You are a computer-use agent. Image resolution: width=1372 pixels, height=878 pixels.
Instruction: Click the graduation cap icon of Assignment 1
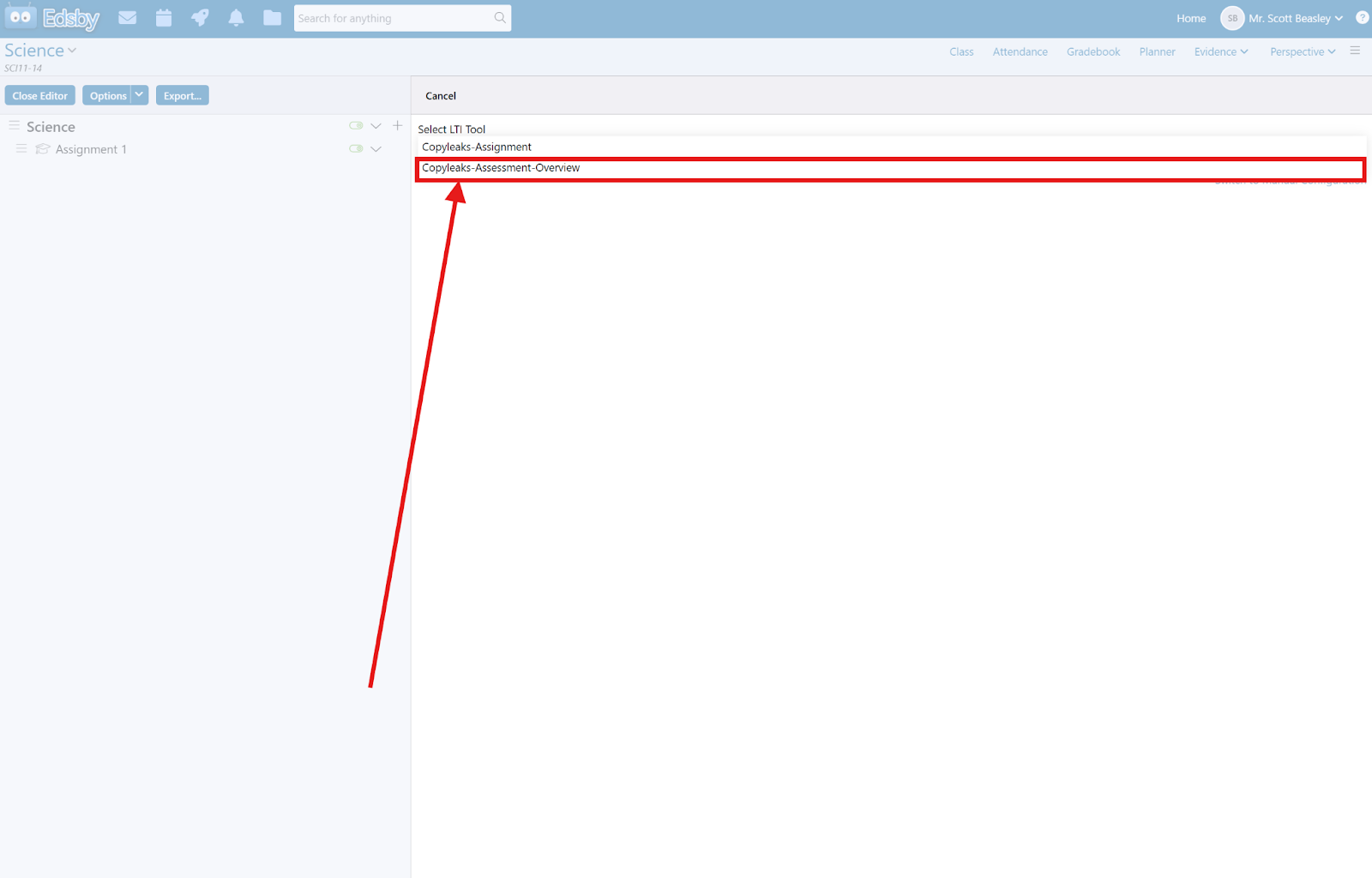coord(43,149)
